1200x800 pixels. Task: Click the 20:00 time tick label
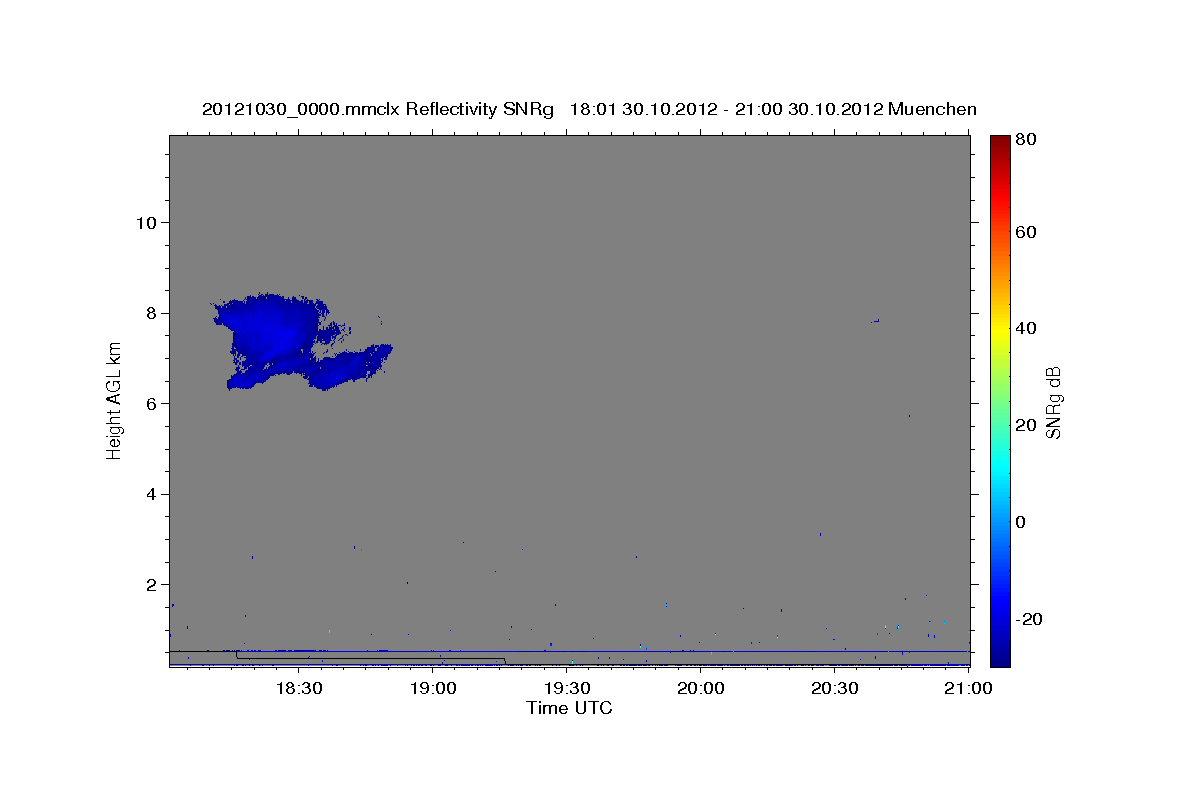701,689
